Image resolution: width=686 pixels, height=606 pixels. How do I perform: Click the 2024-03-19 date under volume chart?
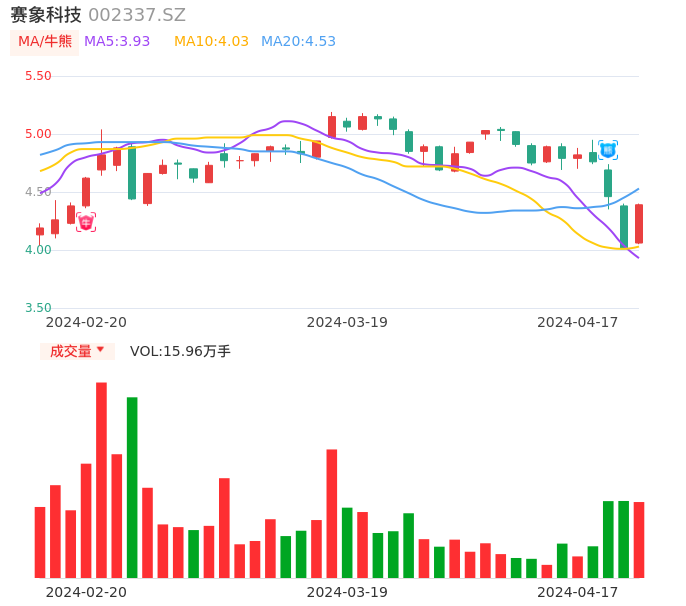(x=347, y=592)
